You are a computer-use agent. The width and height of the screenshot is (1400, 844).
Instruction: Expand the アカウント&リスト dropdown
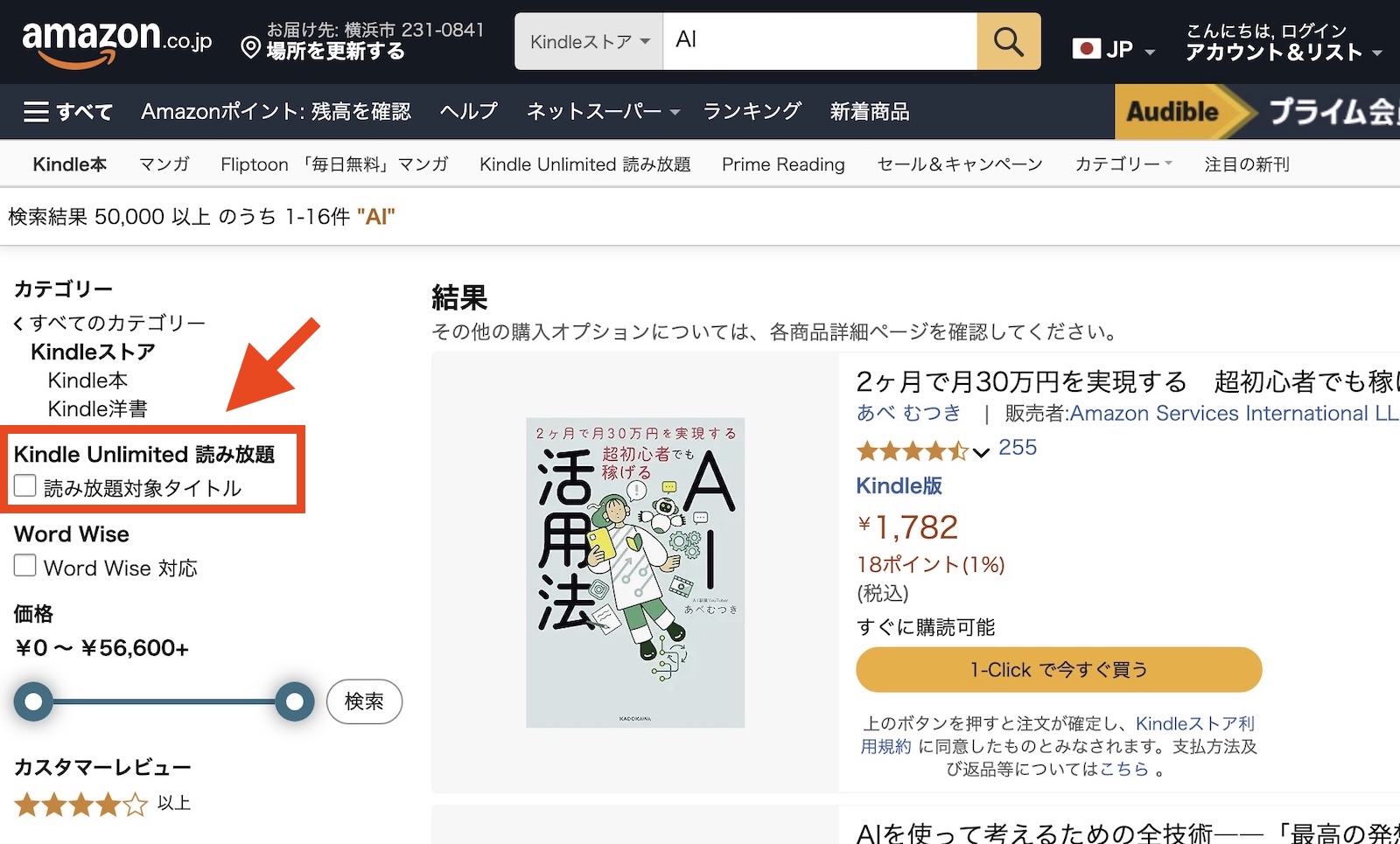[x=1283, y=52]
